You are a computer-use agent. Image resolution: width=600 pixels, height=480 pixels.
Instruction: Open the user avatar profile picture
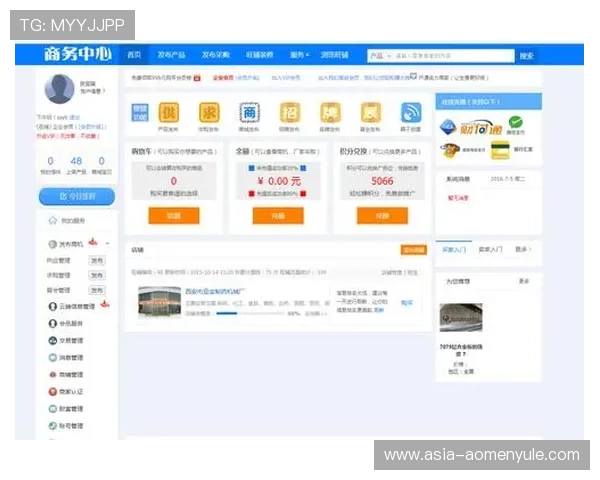point(59,89)
